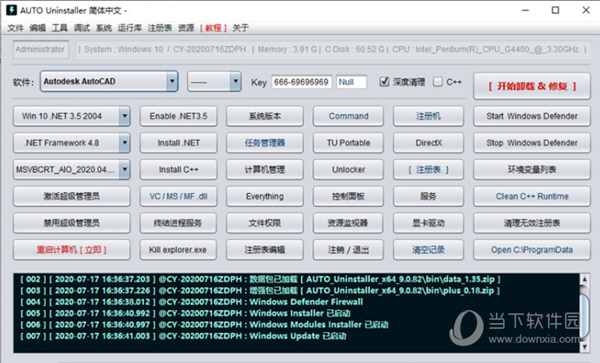Open 任务管理器 button
The height and width of the screenshot is (363, 600).
pos(265,143)
